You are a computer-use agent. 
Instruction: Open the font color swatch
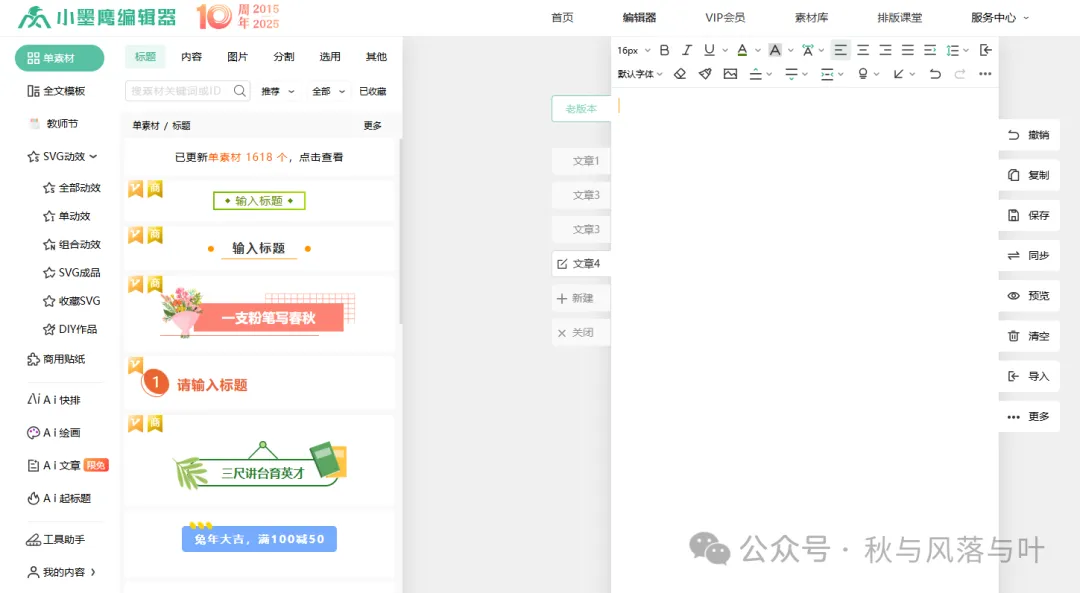tap(741, 49)
